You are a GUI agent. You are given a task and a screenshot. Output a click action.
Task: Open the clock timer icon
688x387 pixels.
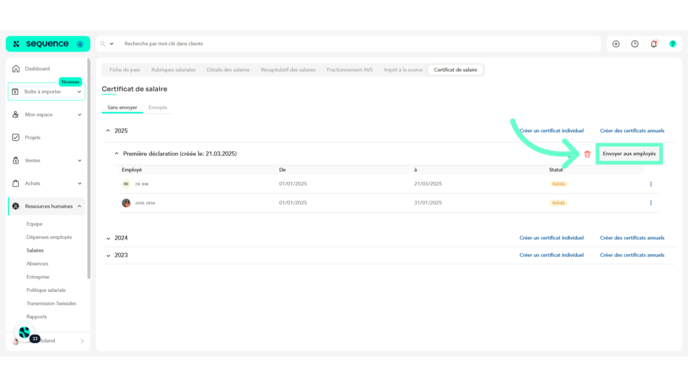click(635, 44)
